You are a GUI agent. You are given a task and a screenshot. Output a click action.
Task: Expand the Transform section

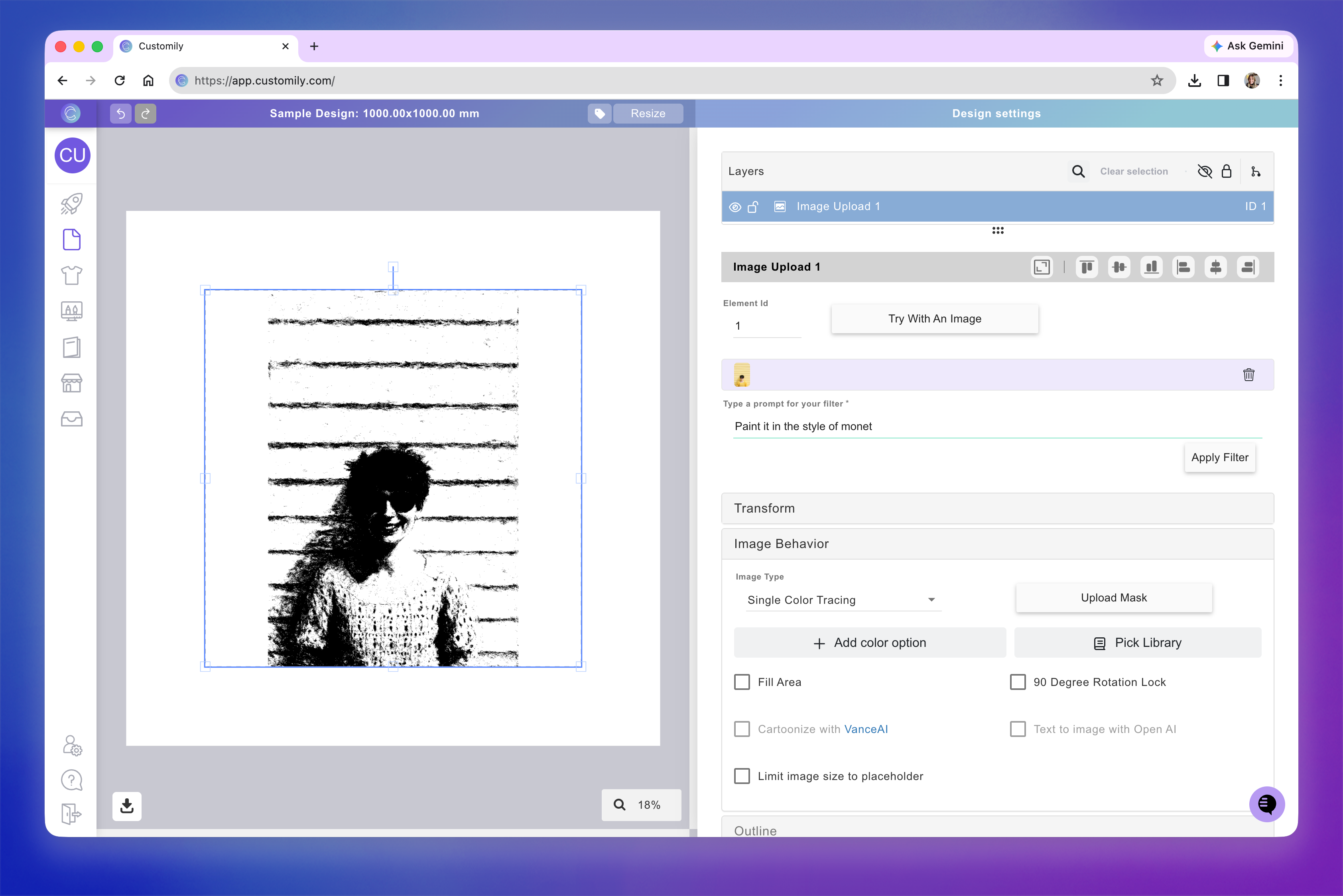998,509
